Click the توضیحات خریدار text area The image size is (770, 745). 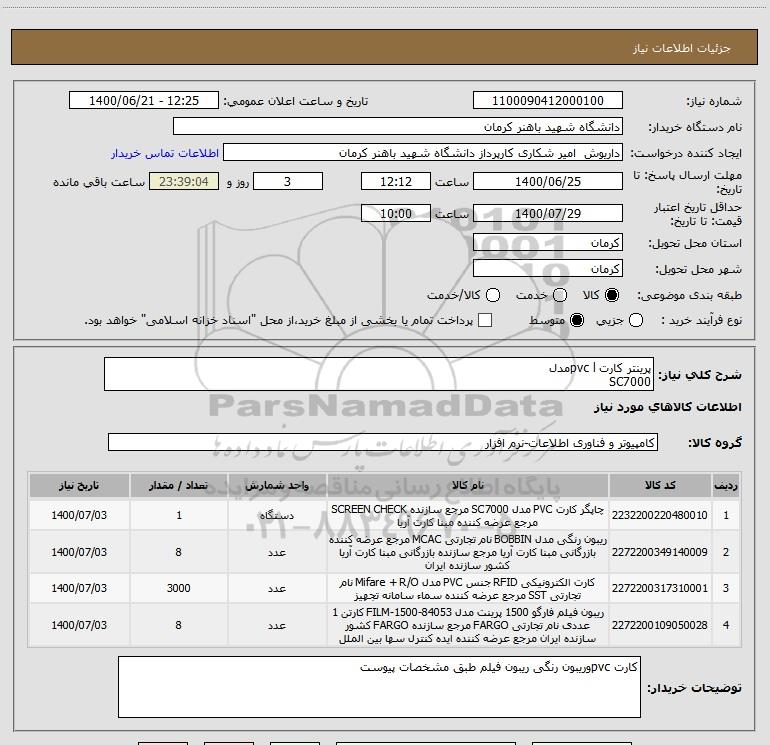379,687
